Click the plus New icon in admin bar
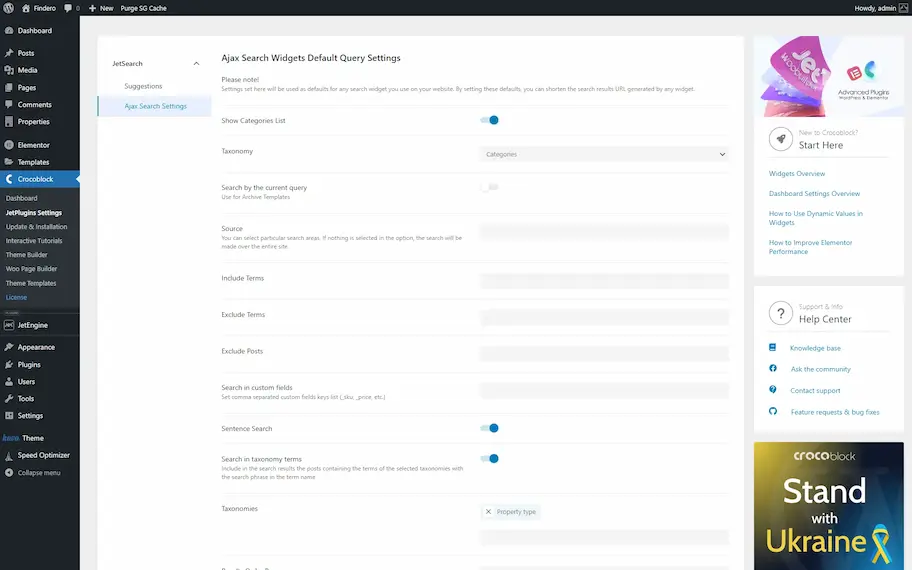The height and width of the screenshot is (570, 912). pyautogui.click(x=92, y=8)
